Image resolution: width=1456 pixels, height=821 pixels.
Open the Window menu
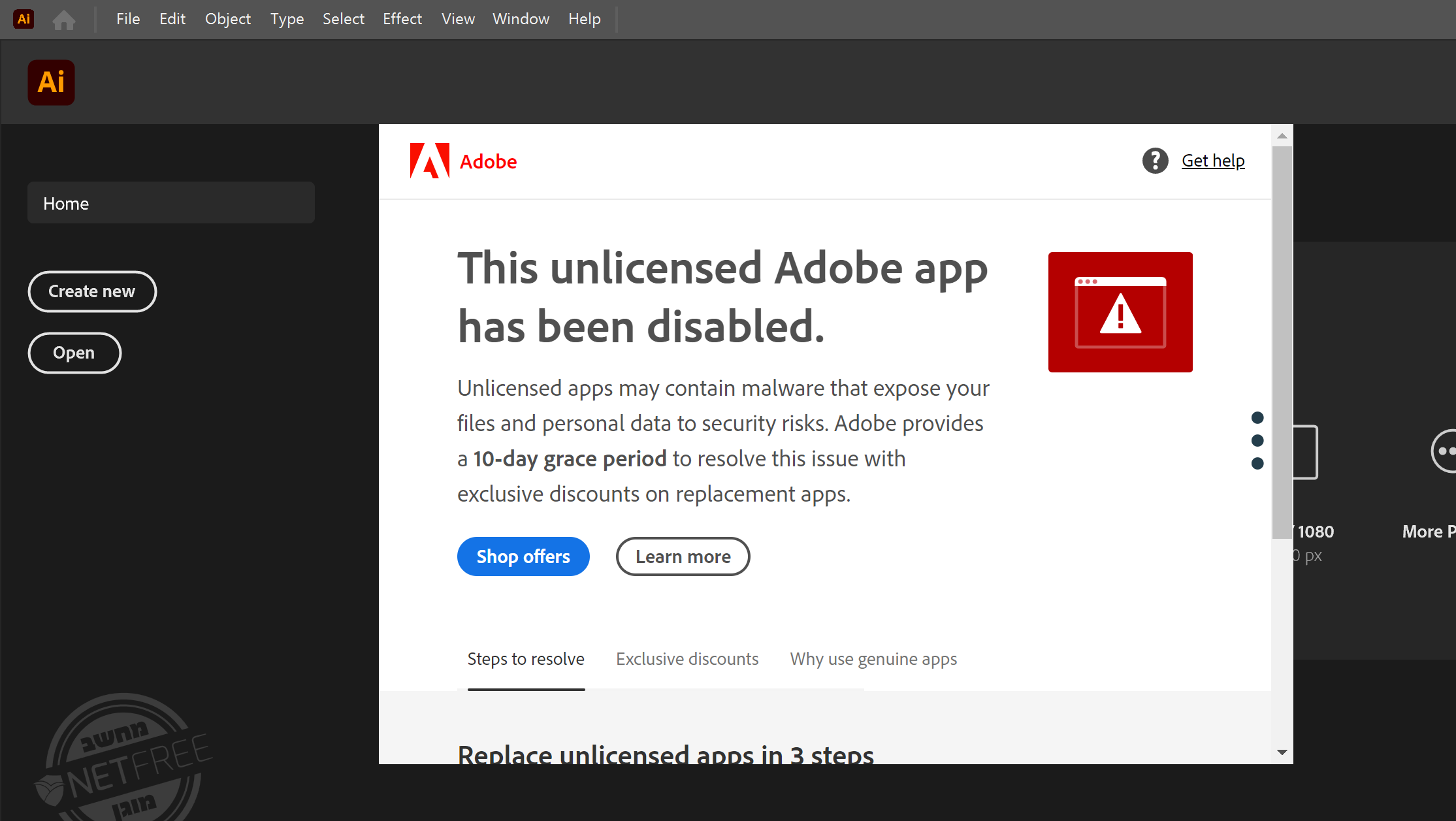point(521,19)
